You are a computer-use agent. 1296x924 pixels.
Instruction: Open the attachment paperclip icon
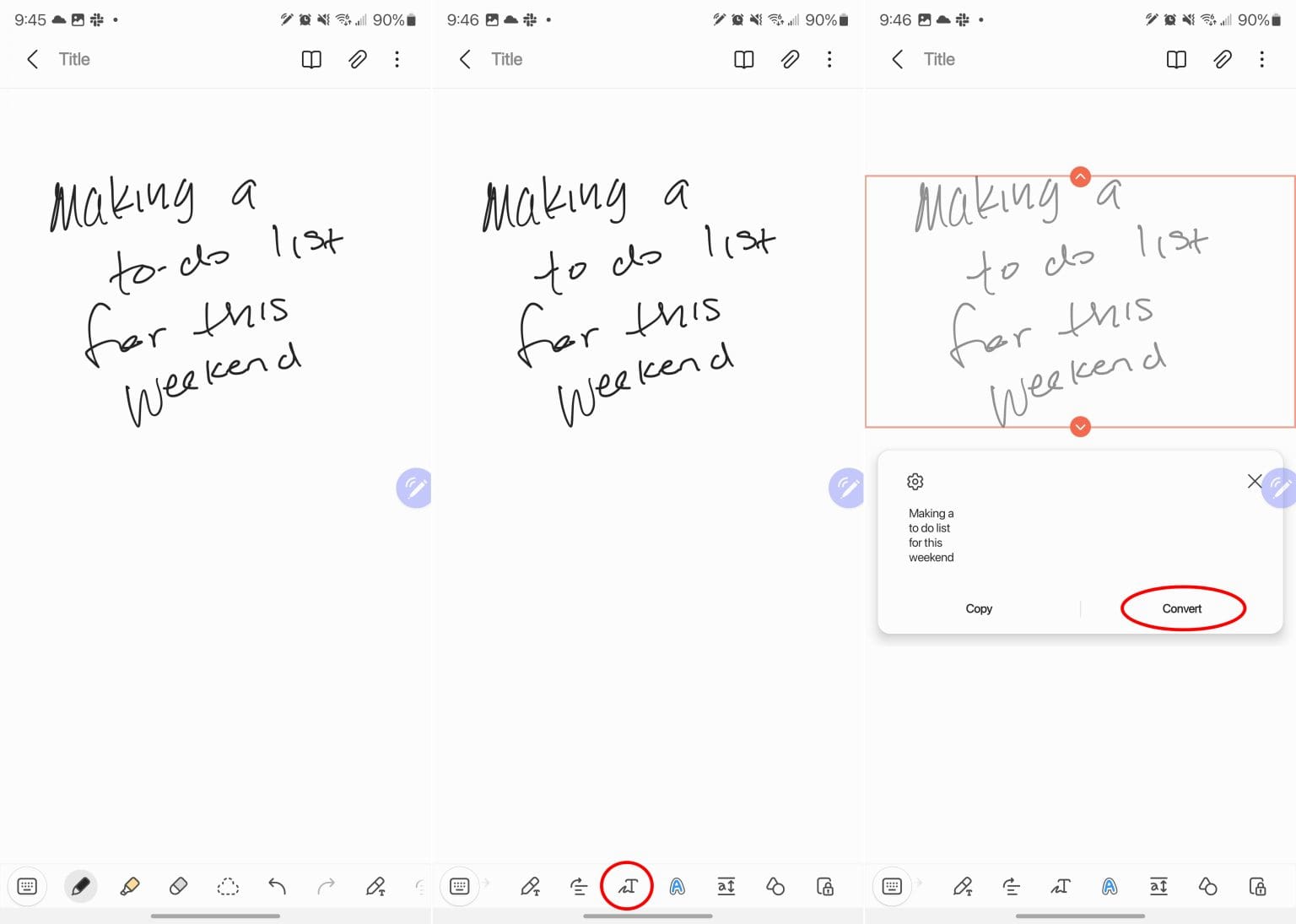(x=357, y=59)
